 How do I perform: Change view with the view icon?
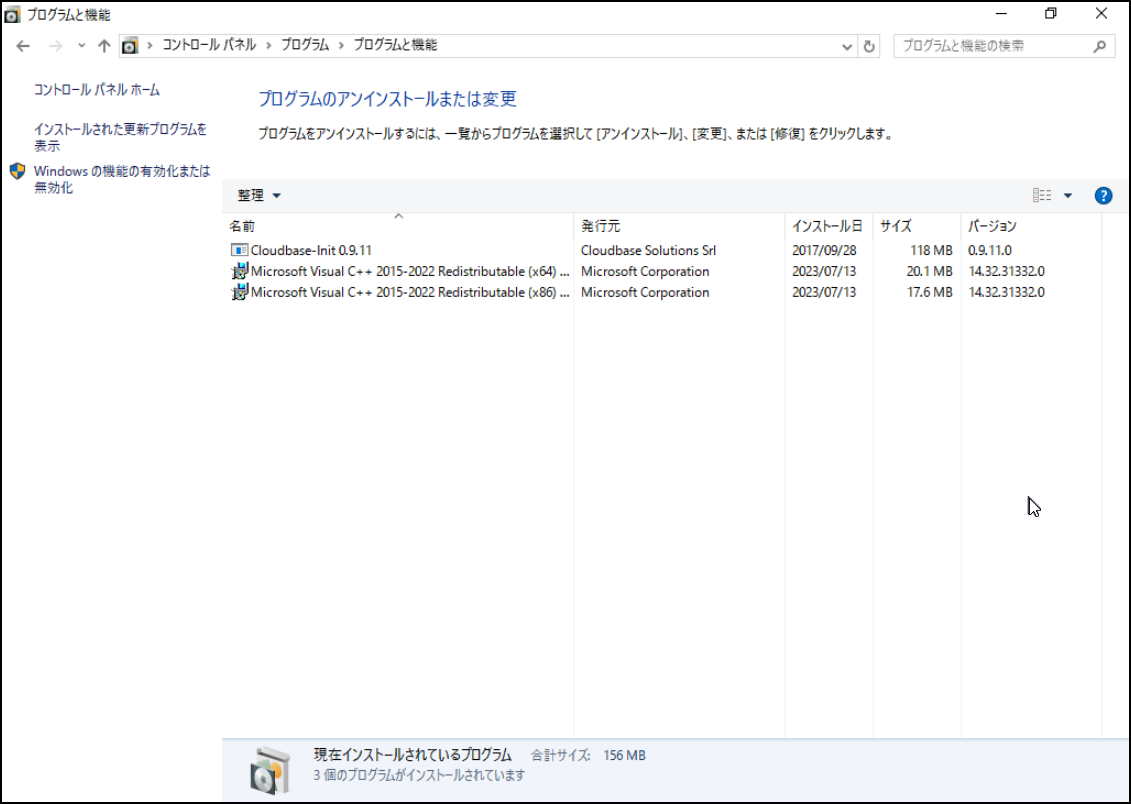[1042, 195]
